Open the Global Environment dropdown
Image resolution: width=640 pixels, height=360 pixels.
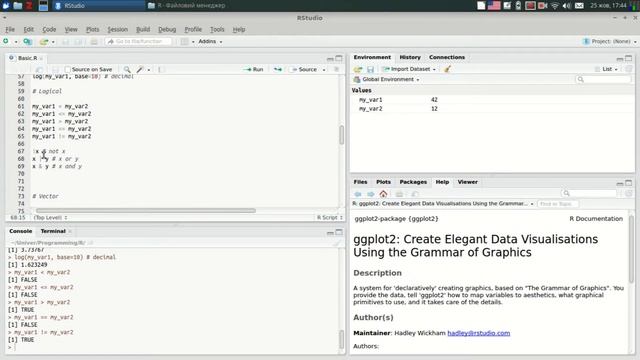[387, 79]
